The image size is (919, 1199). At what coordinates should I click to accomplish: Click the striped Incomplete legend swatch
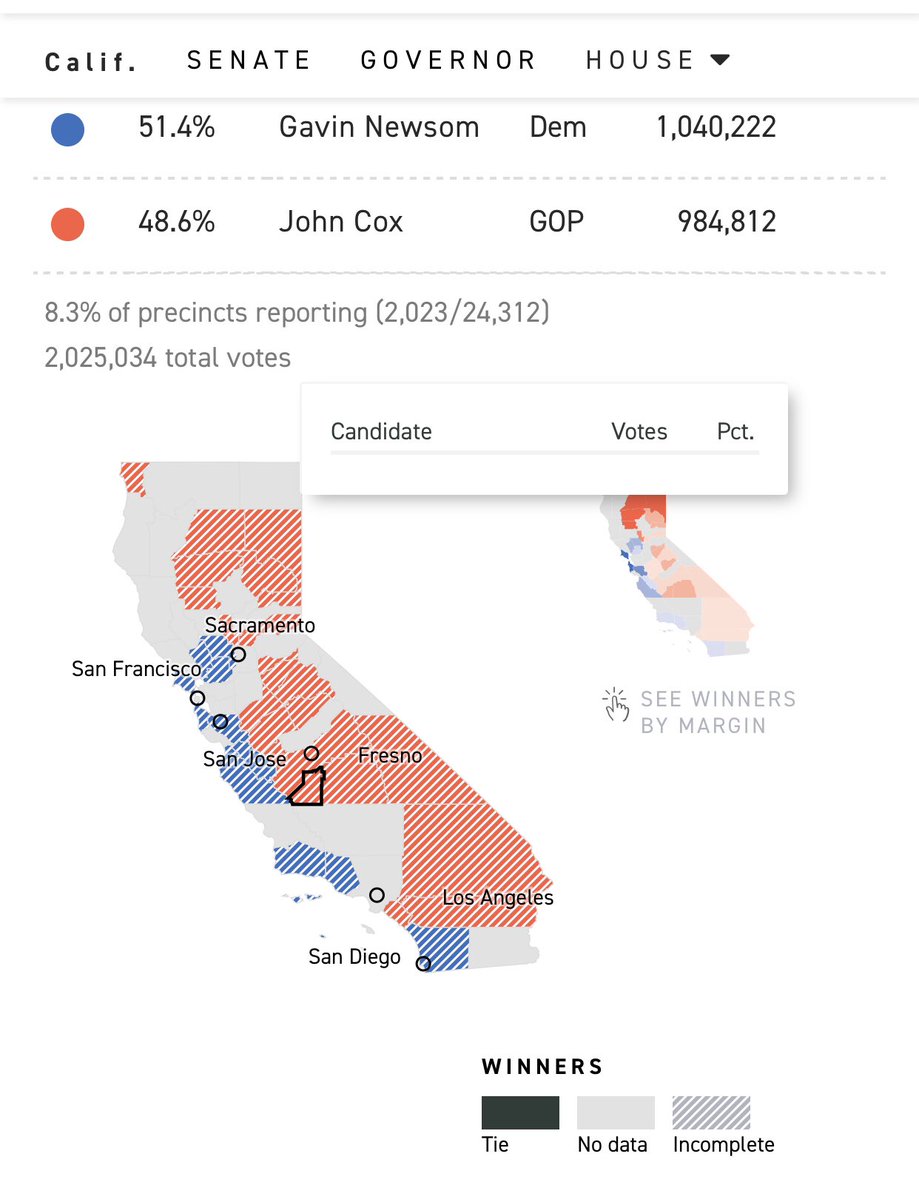pos(711,1112)
